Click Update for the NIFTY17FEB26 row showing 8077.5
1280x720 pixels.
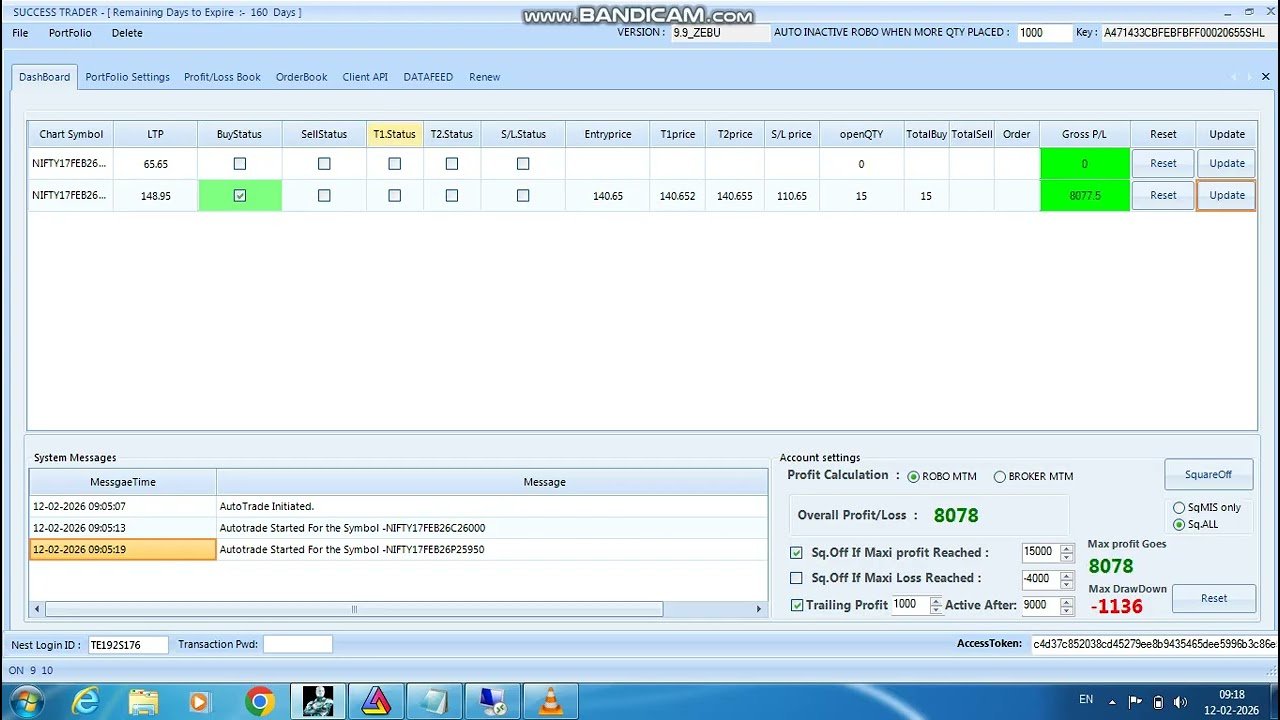(x=1226, y=195)
